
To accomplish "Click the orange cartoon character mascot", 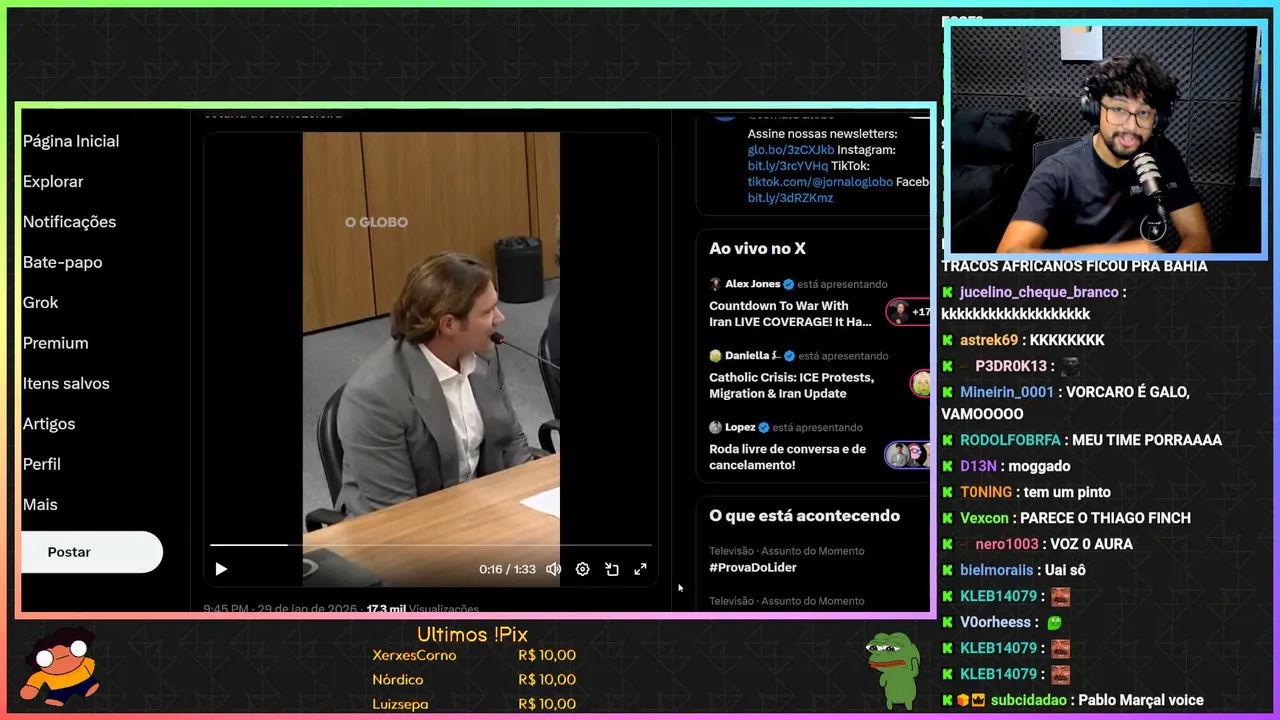I will click(62, 664).
